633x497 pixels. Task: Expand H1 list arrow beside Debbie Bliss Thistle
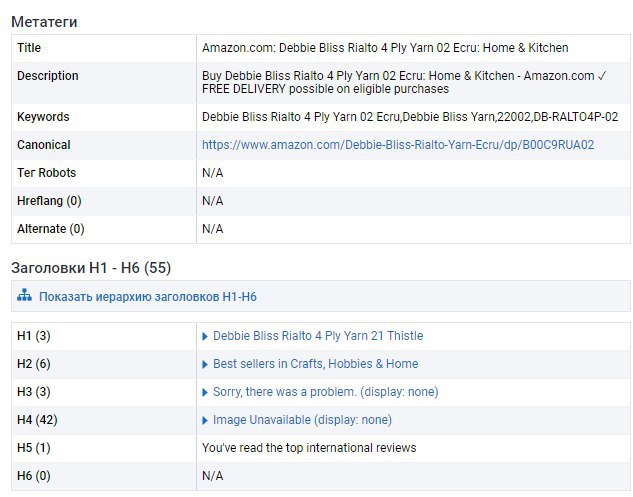[205, 336]
